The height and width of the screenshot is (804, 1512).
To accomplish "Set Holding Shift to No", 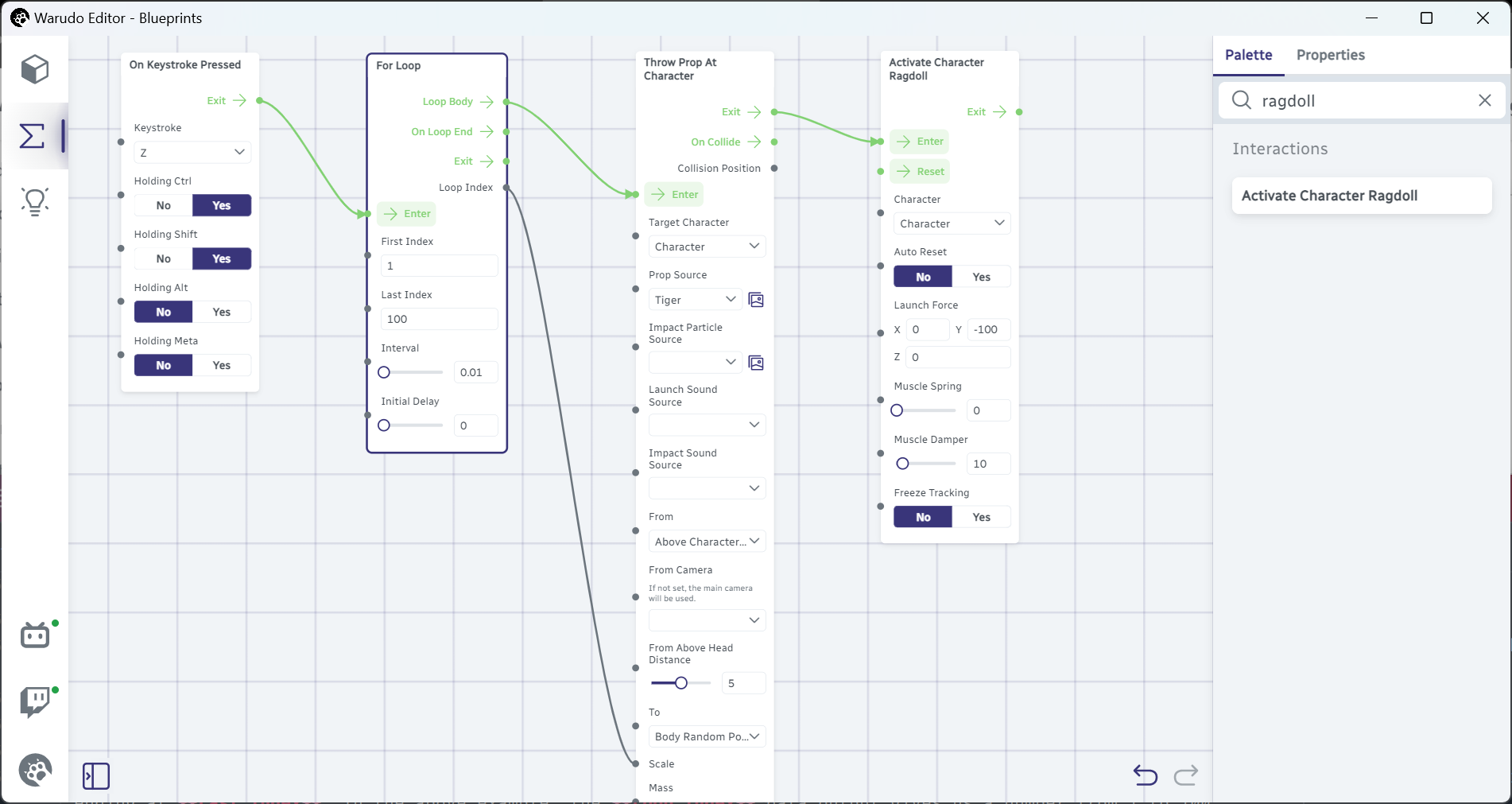I will pyautogui.click(x=164, y=258).
